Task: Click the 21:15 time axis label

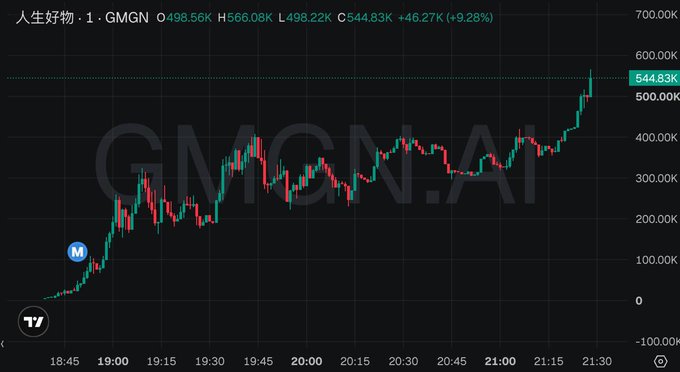Action: click(x=549, y=361)
